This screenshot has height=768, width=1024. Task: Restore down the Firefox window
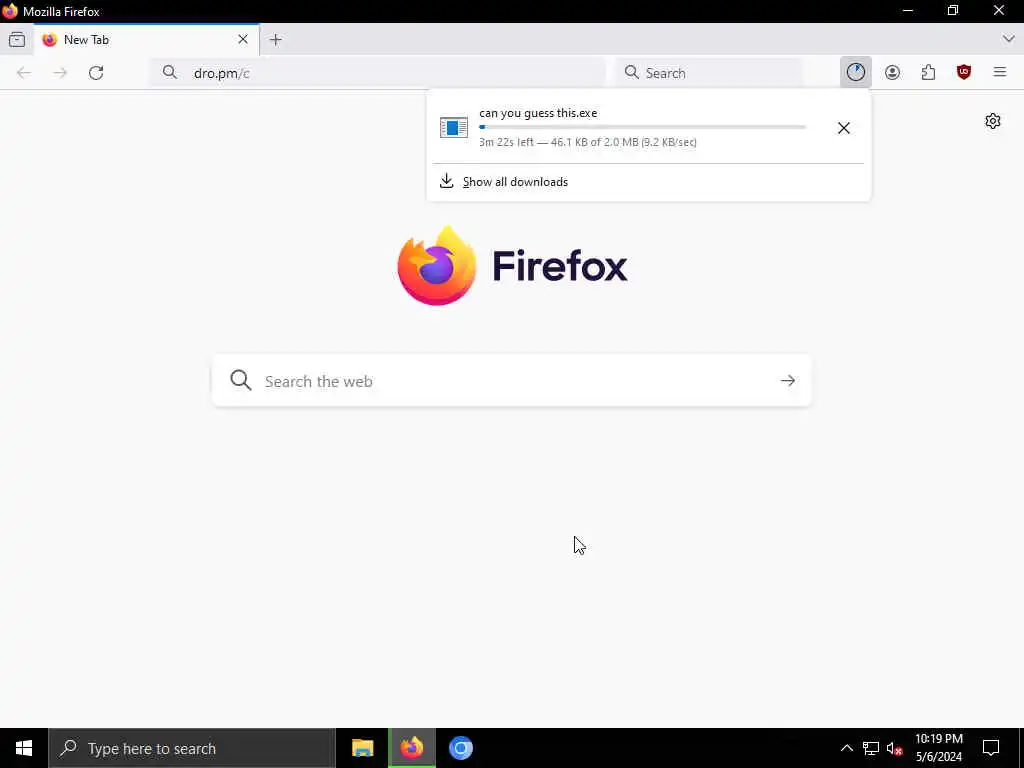(953, 11)
